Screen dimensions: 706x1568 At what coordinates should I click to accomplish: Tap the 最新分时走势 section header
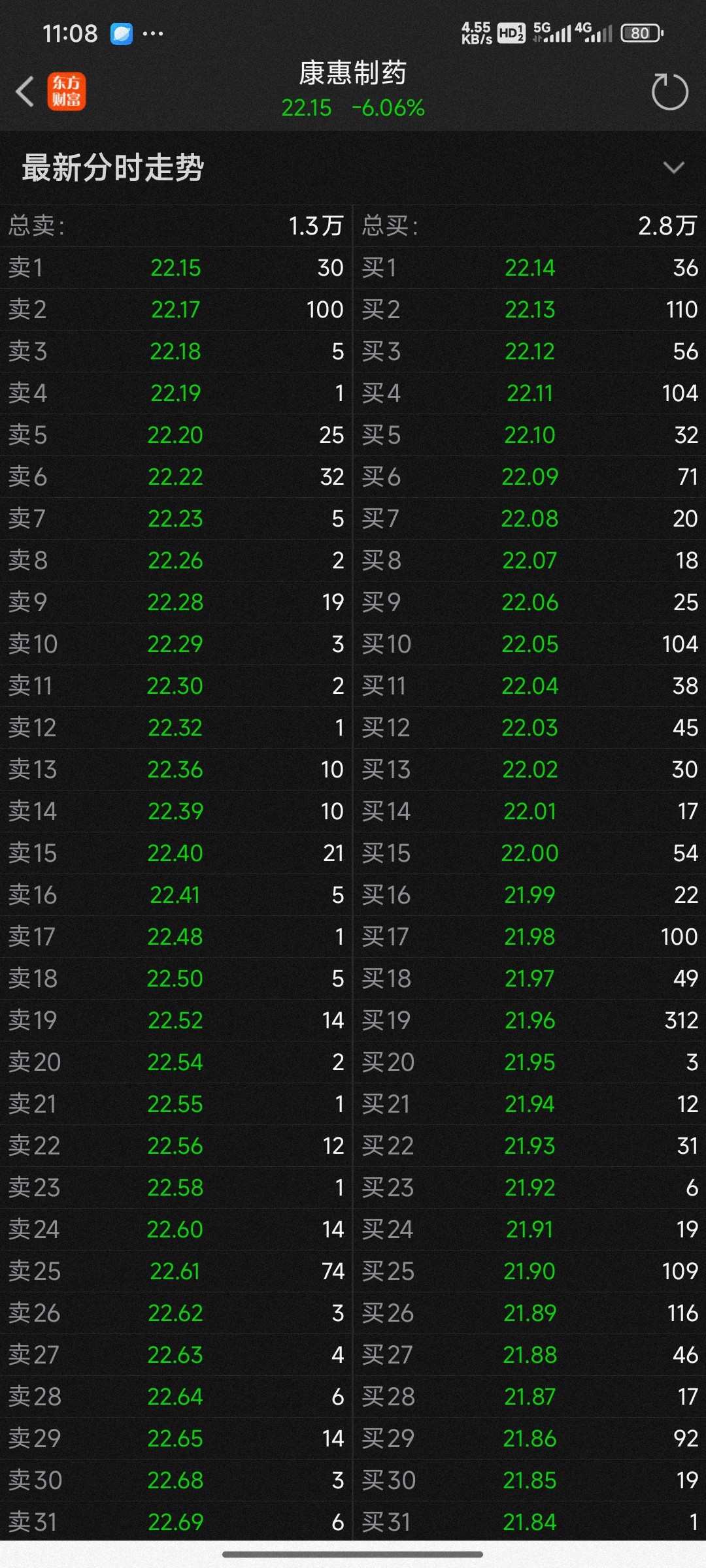tap(113, 168)
